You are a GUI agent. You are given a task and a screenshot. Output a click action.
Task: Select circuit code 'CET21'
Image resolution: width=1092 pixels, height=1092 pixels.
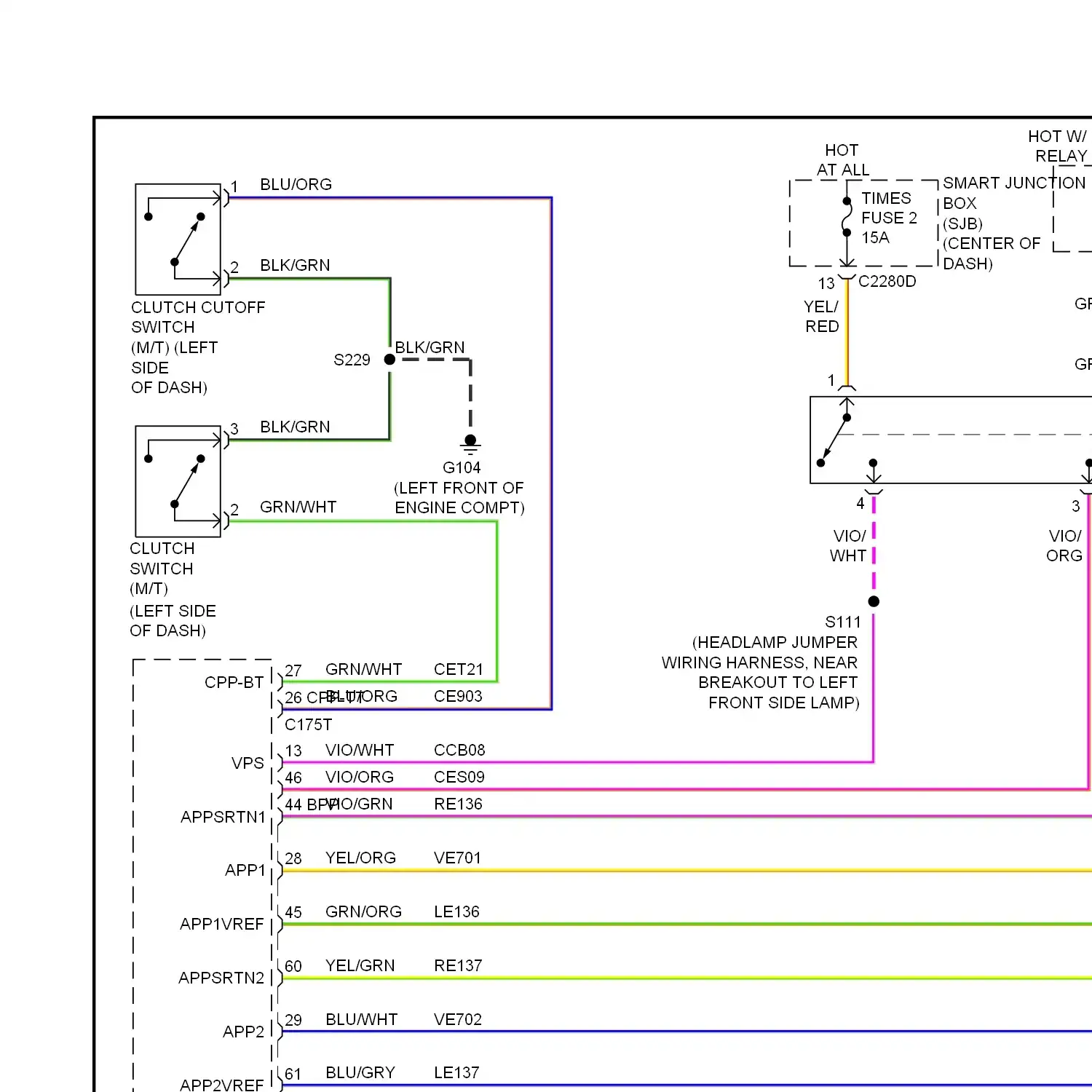tap(459, 669)
